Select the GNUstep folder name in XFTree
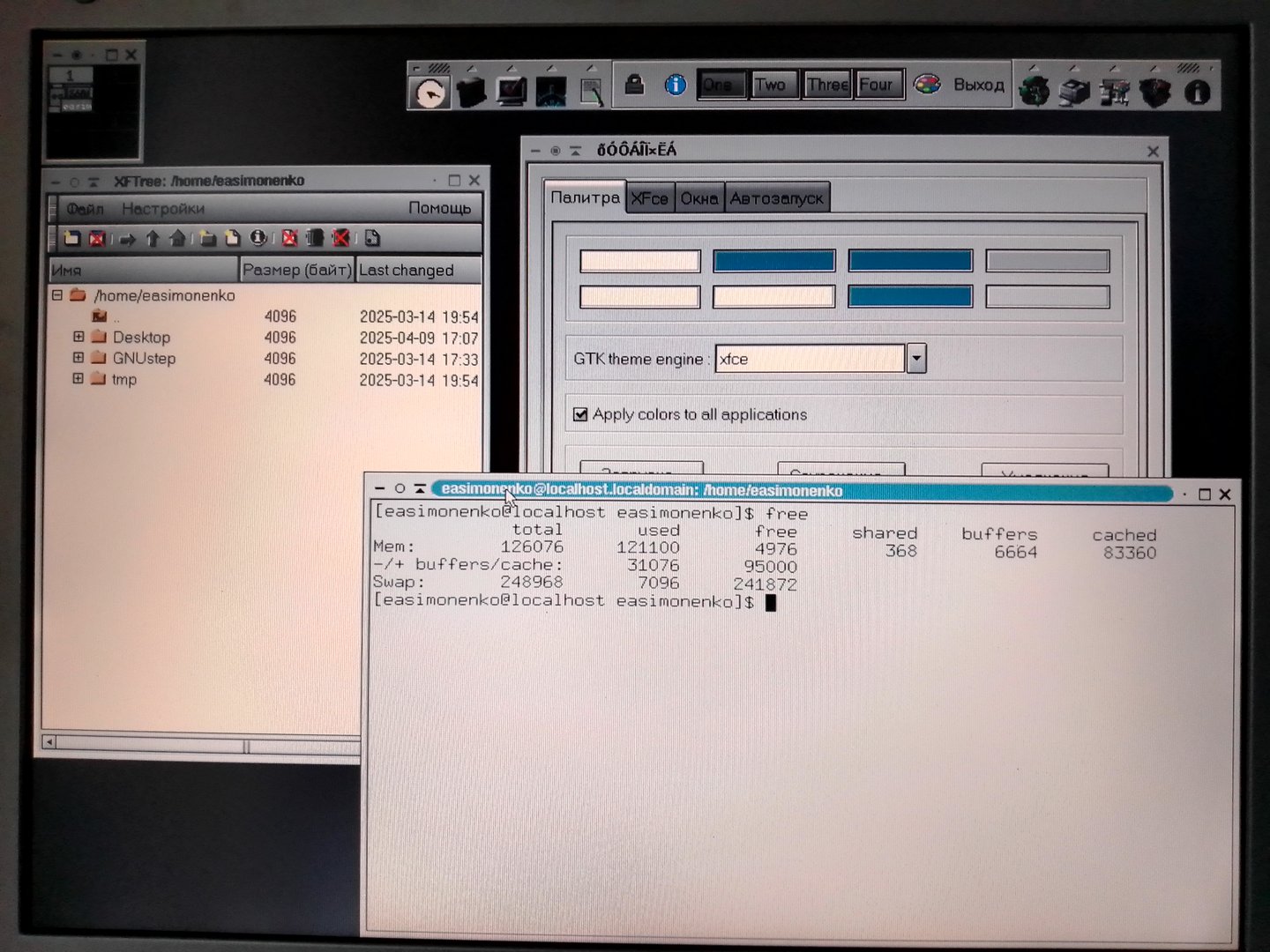Image resolution: width=1270 pixels, height=952 pixels. 144,358
